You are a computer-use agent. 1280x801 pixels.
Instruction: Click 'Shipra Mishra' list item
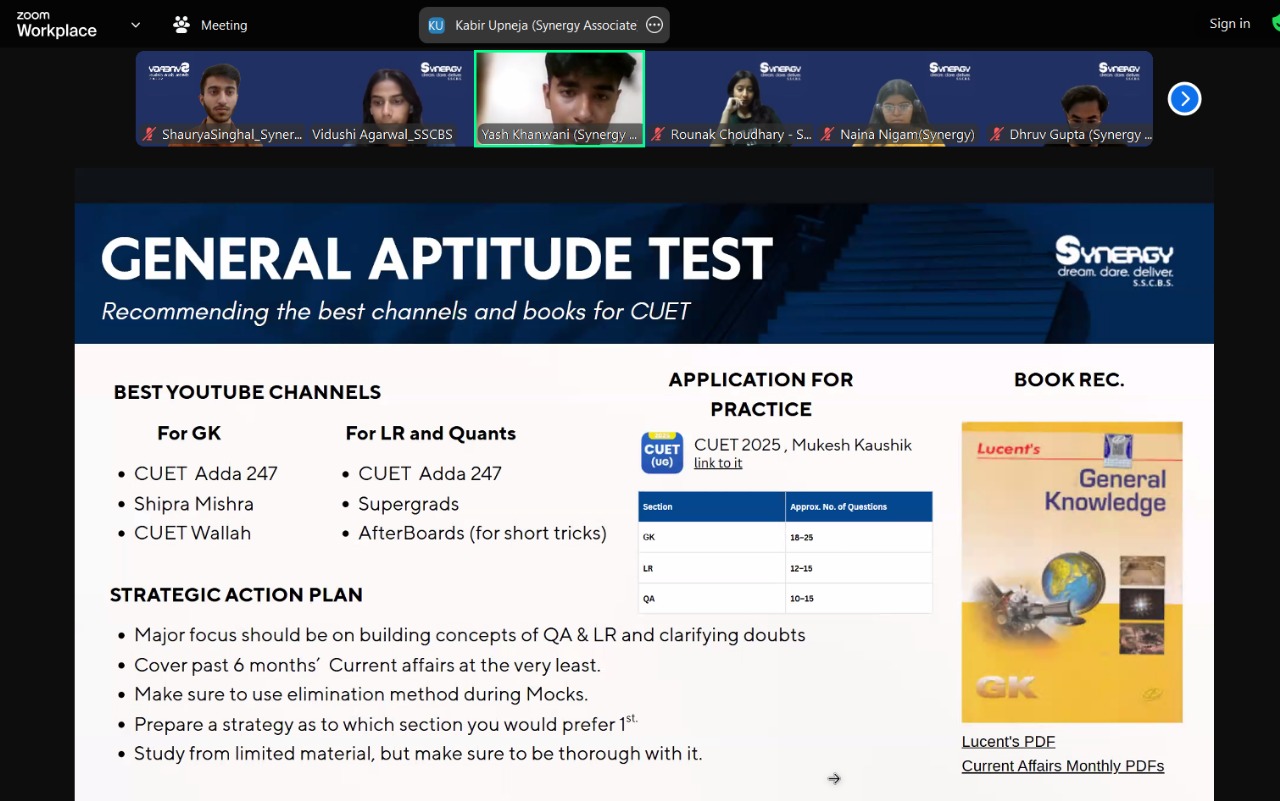coord(194,504)
